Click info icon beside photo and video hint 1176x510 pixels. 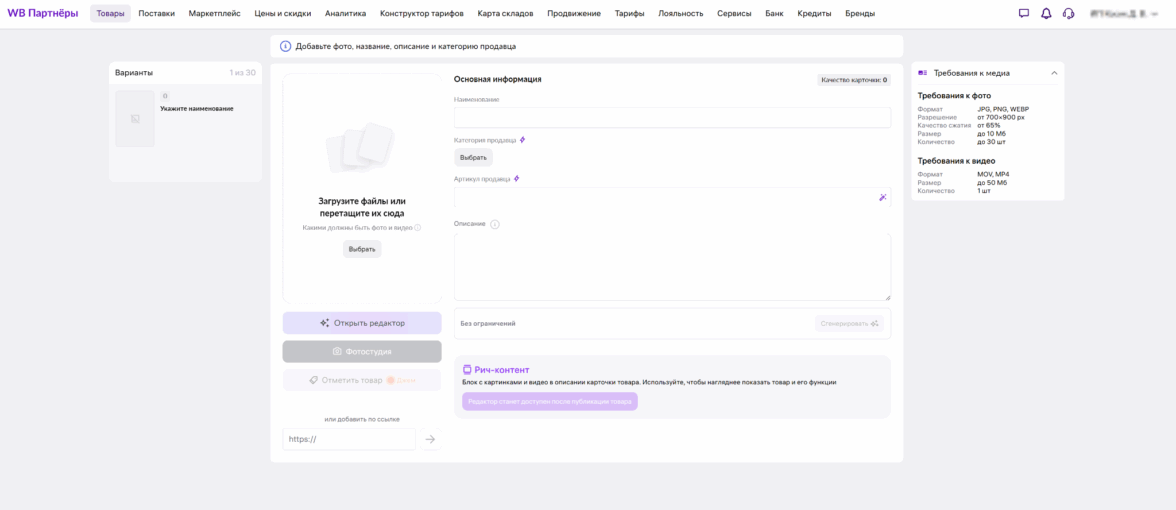(x=418, y=228)
